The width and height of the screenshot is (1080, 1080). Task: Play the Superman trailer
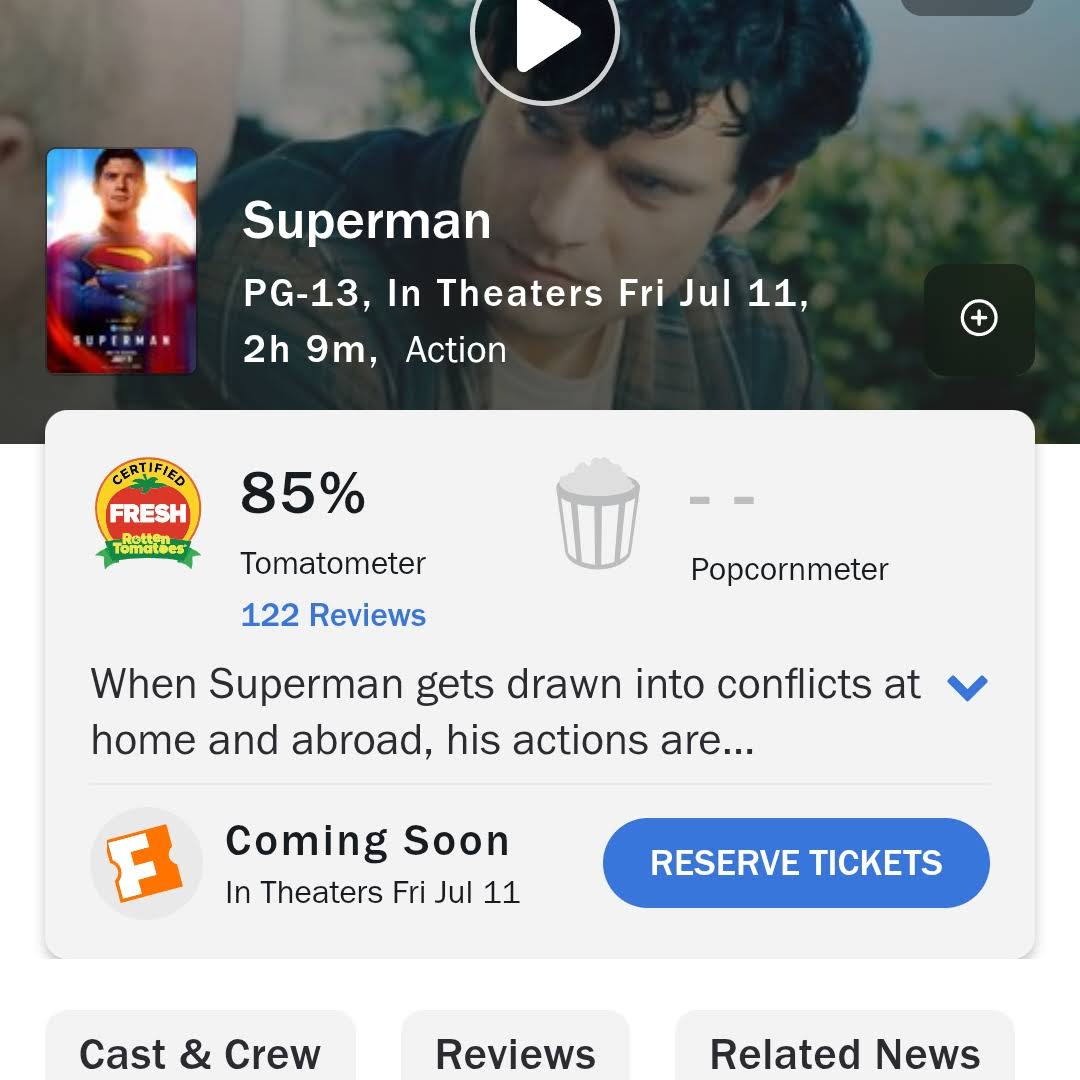coord(545,34)
